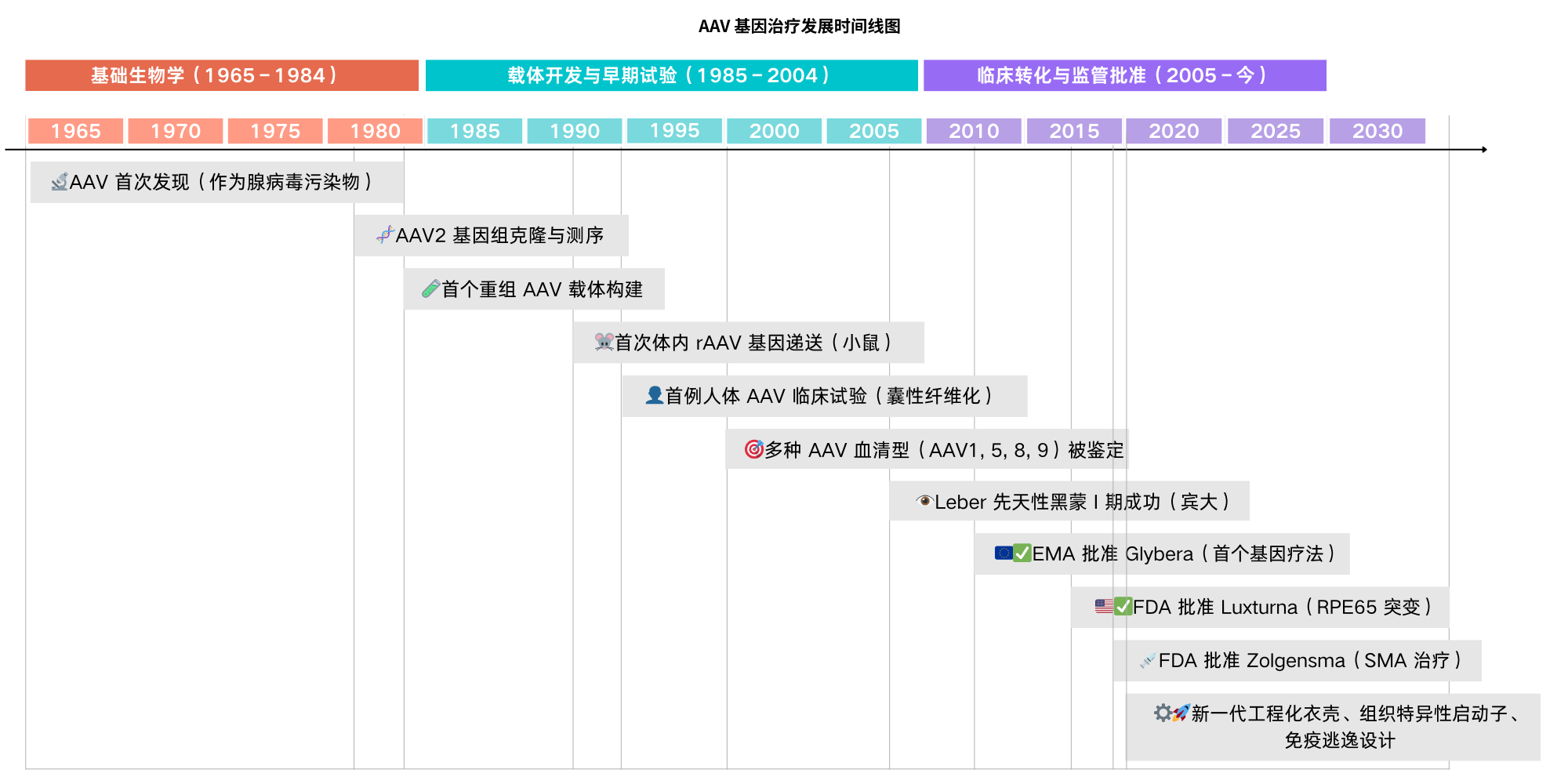Image resolution: width=1568 pixels, height=784 pixels.
Task: Click the 2000 year marker on the axis
Action: coord(774,131)
